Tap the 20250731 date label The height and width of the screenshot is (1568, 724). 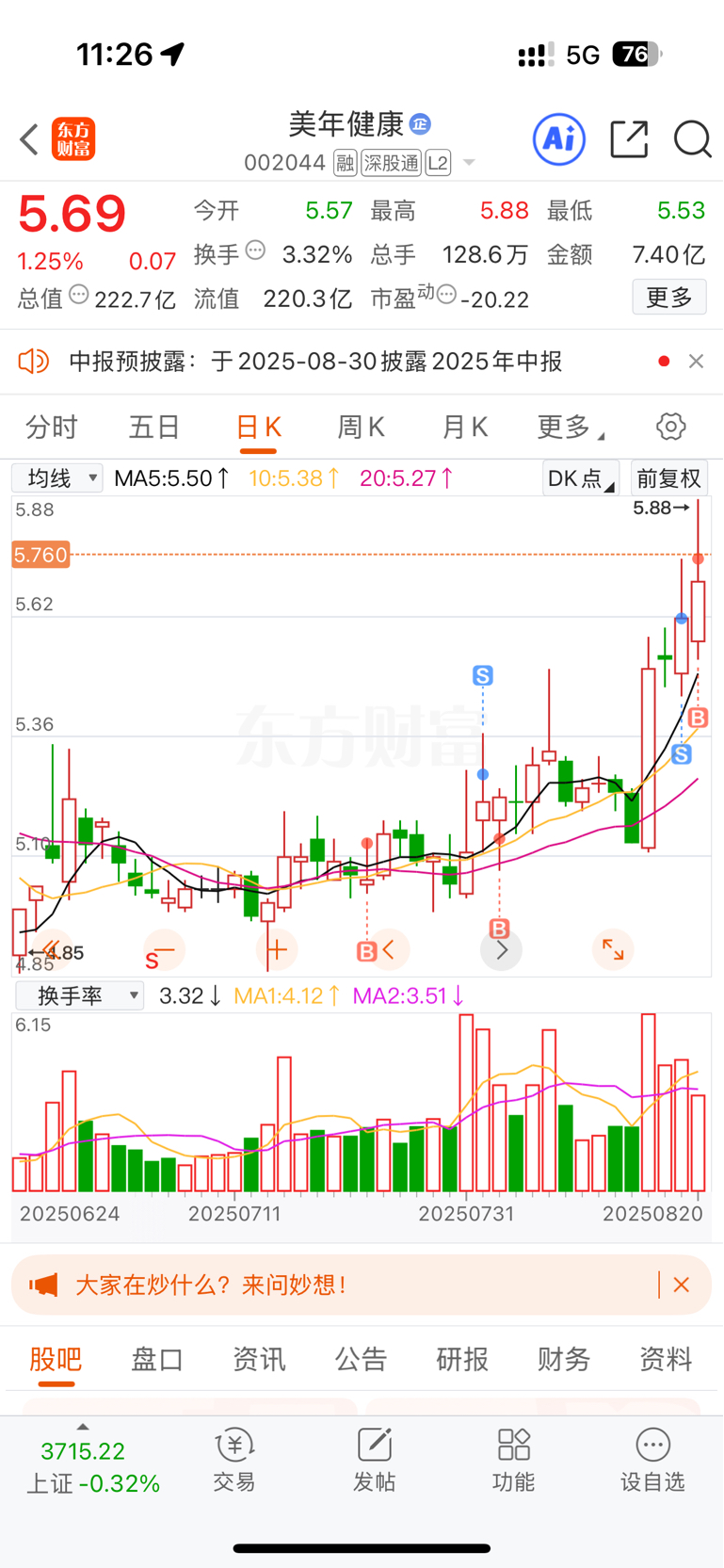(x=466, y=1214)
